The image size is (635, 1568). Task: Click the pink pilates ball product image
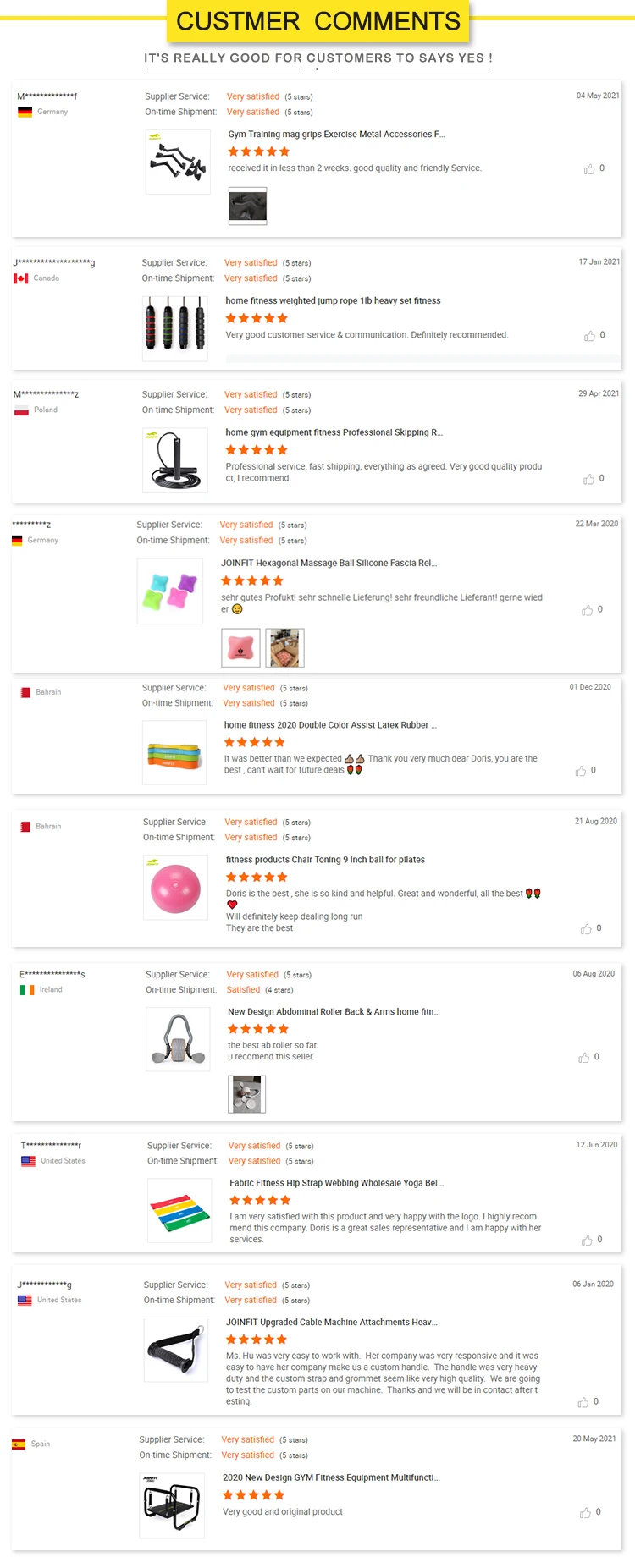176,888
